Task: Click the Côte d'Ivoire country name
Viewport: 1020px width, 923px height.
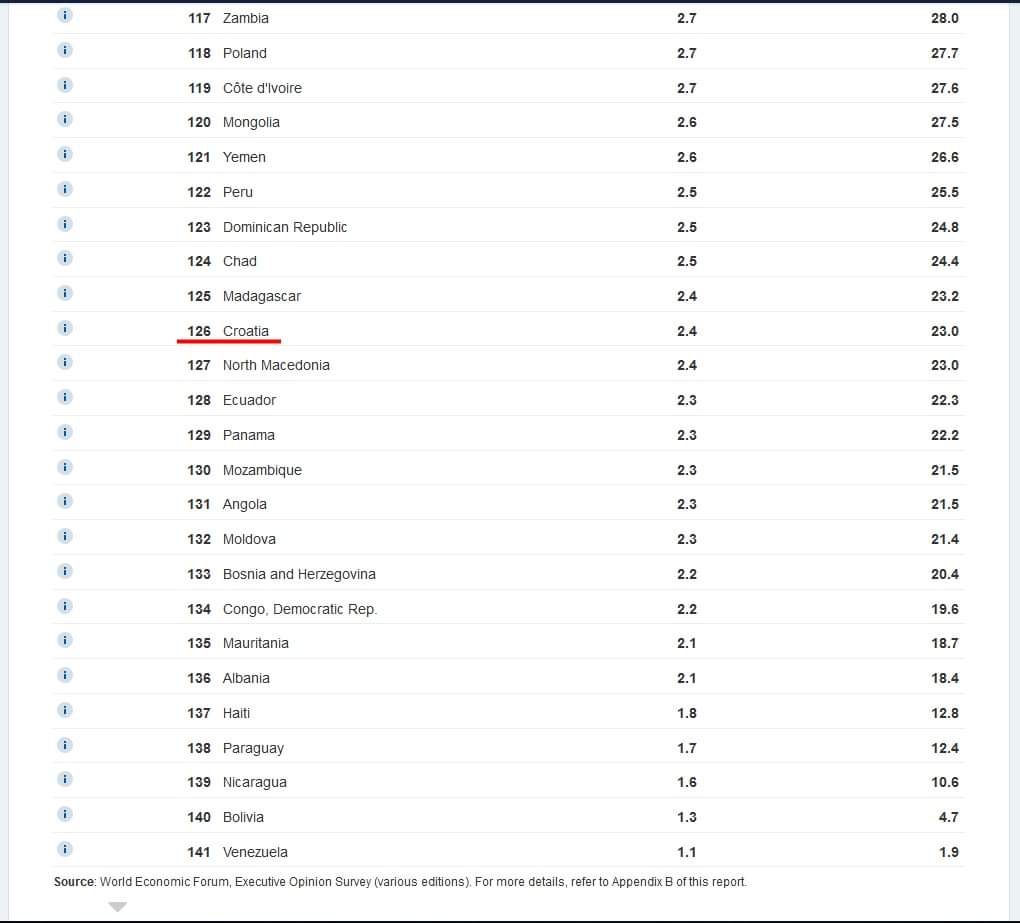Action: point(262,88)
